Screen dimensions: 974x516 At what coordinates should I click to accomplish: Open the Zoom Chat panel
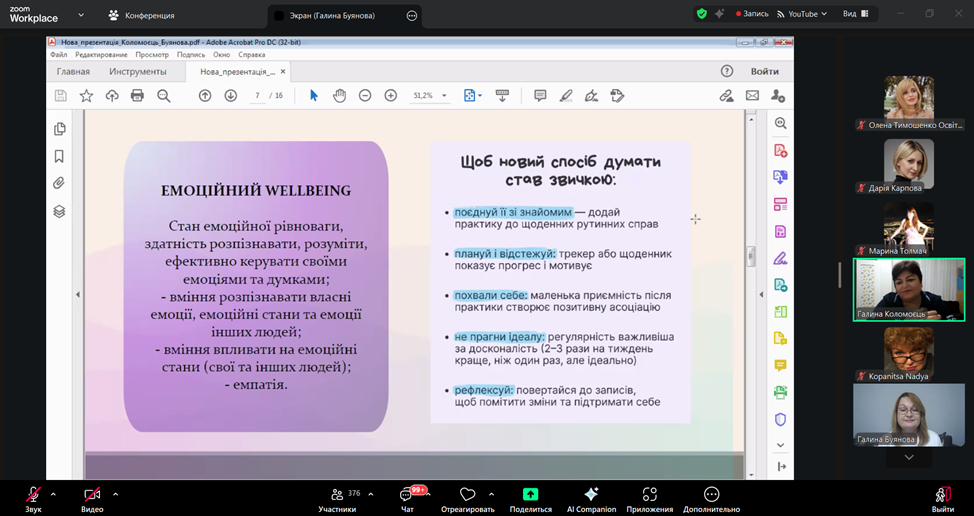(407, 496)
